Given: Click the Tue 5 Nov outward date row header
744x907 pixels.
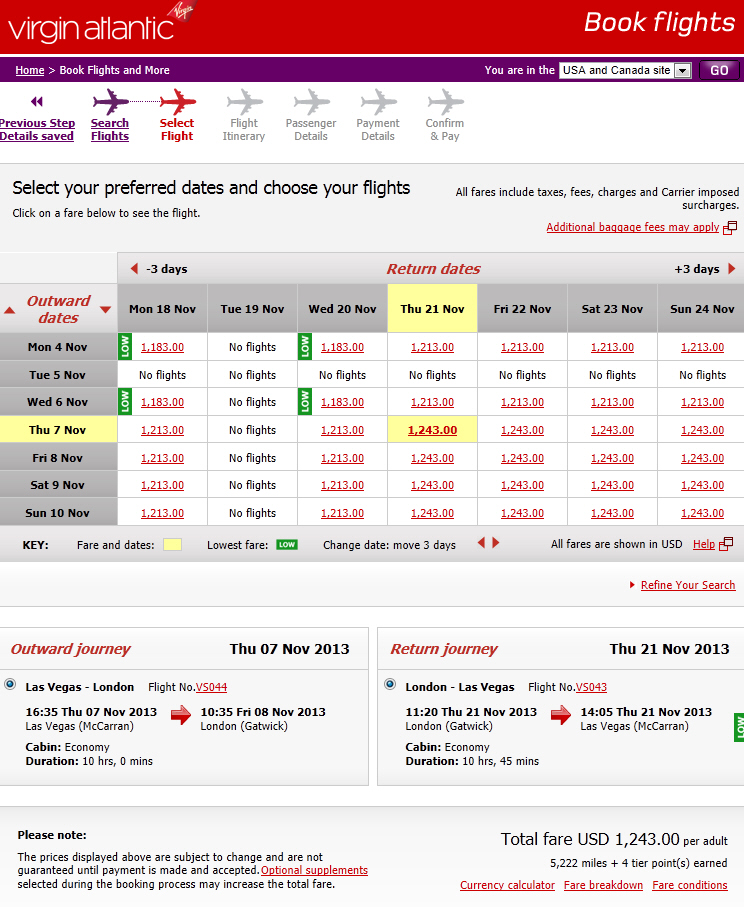Looking at the screenshot, I should tap(58, 375).
